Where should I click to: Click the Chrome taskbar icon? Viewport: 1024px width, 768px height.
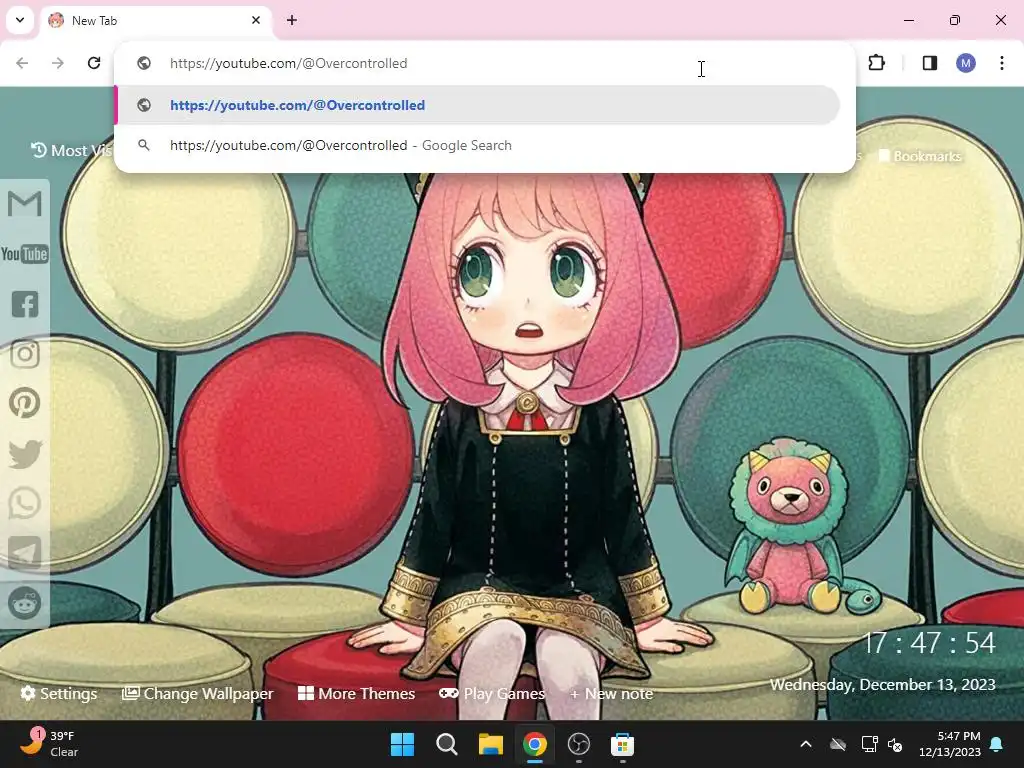[x=534, y=744]
